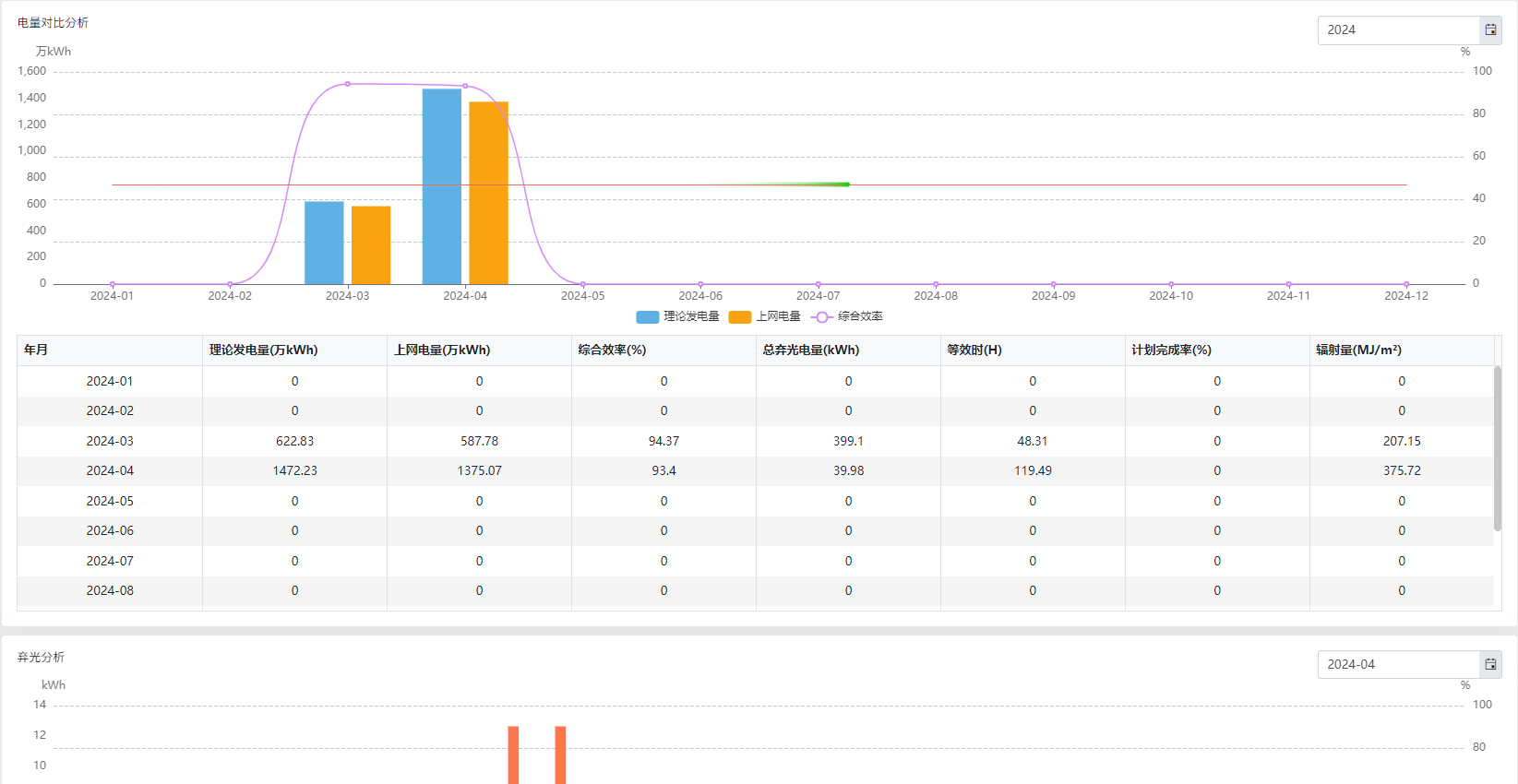Click the 622.83 theoretical generation cell
Viewport: 1518px width, 784px height.
[294, 441]
